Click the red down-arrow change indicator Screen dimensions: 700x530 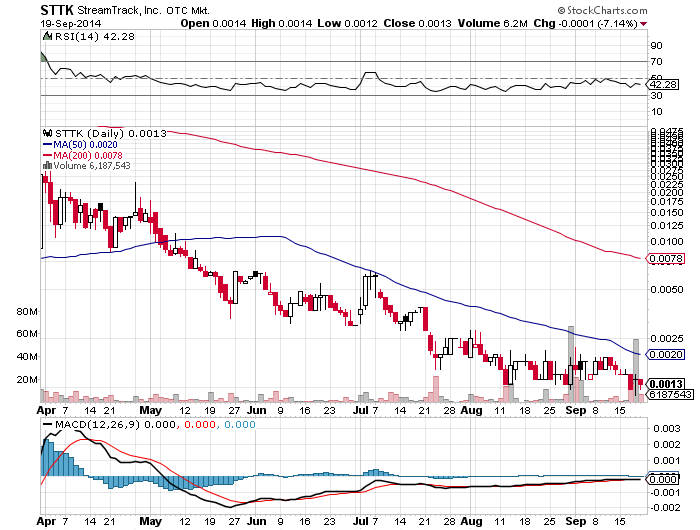tap(643, 24)
